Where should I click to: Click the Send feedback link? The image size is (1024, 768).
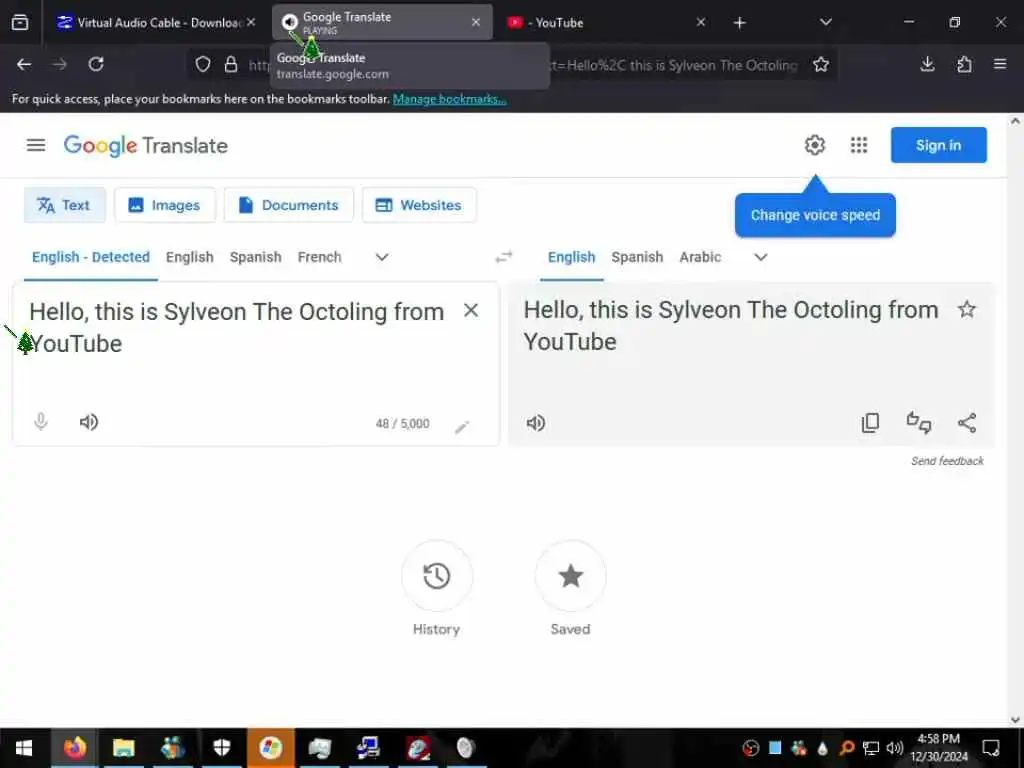click(947, 461)
